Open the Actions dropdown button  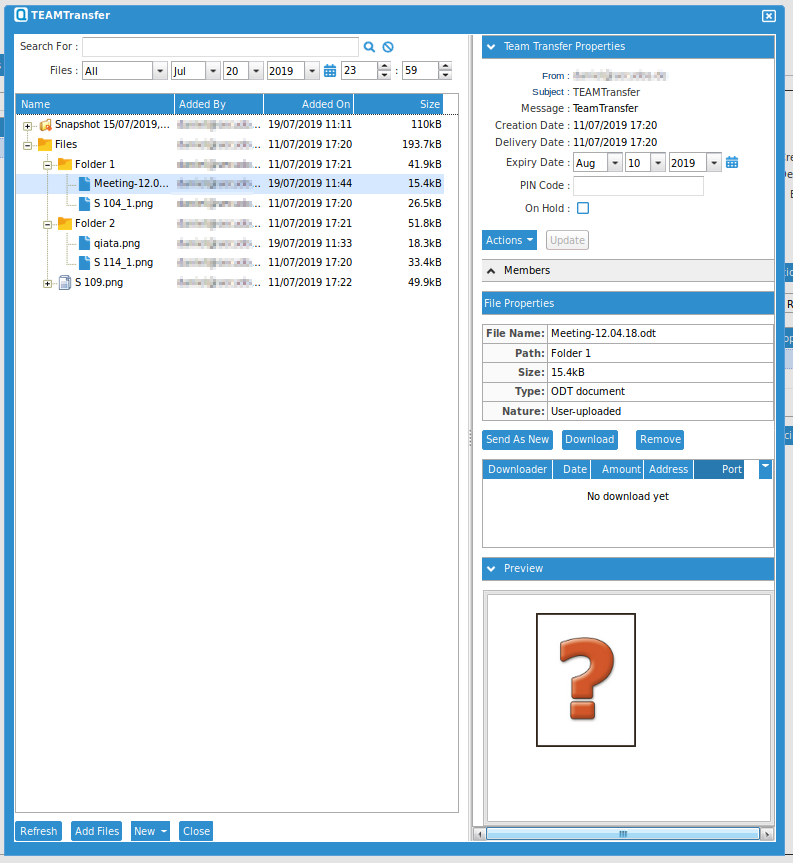coord(509,240)
